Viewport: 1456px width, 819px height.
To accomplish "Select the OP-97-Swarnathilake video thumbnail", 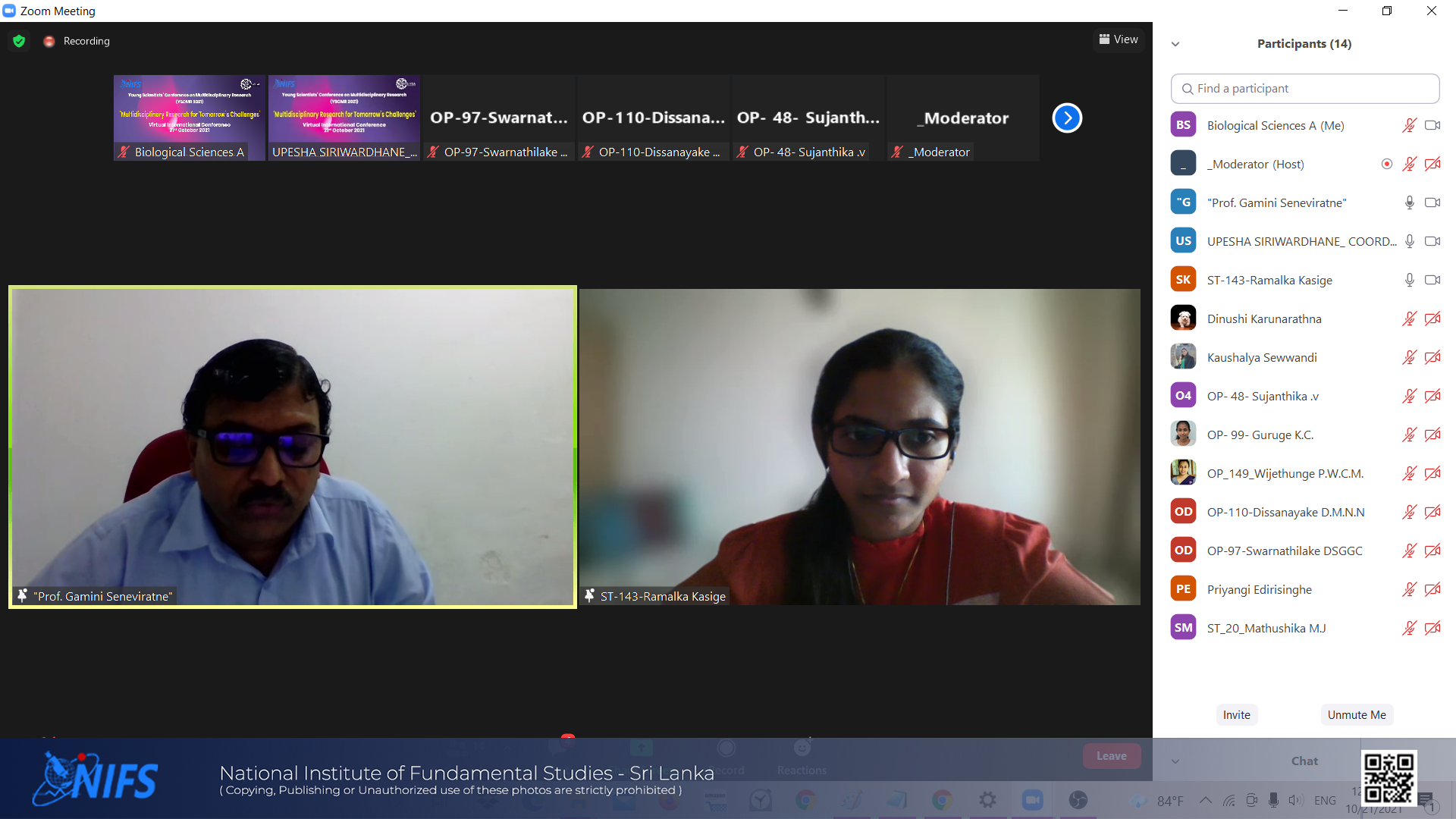I will pos(499,118).
